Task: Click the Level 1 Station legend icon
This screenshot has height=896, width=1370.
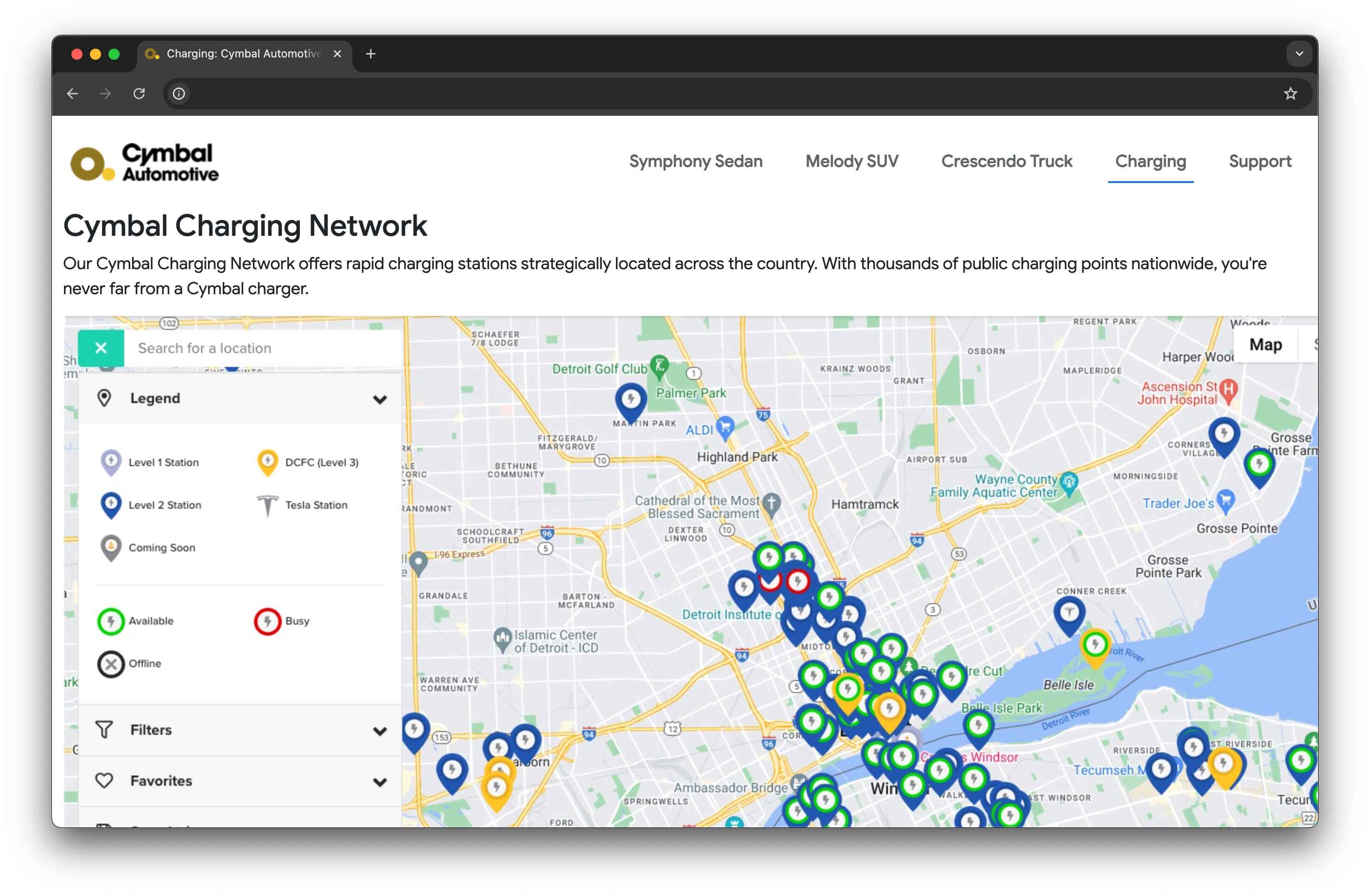Action: [x=110, y=463]
